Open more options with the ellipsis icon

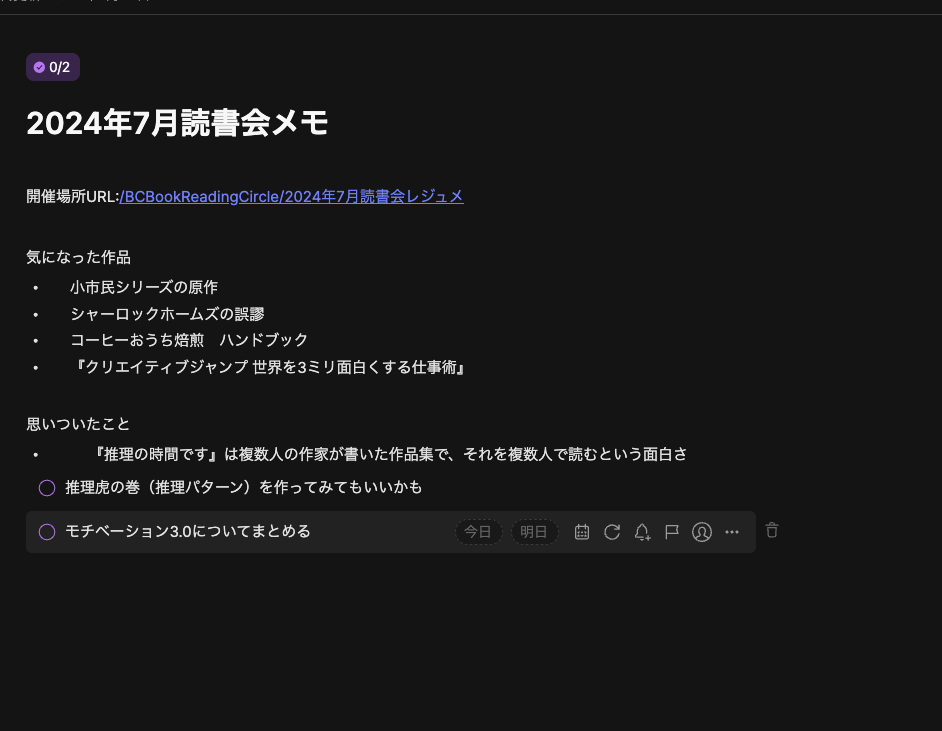(732, 532)
